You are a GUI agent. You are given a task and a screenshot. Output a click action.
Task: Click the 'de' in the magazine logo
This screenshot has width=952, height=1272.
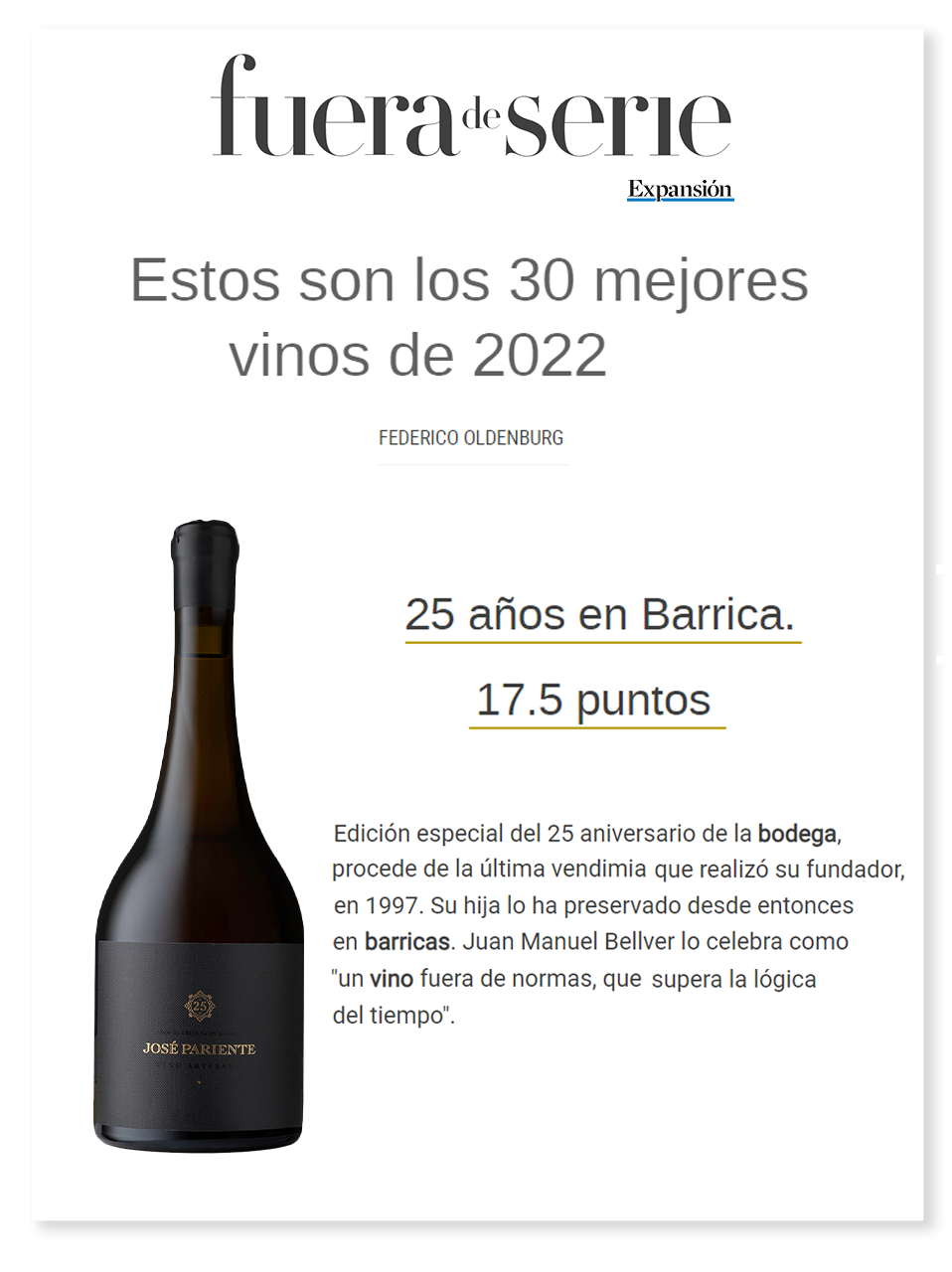(x=482, y=116)
